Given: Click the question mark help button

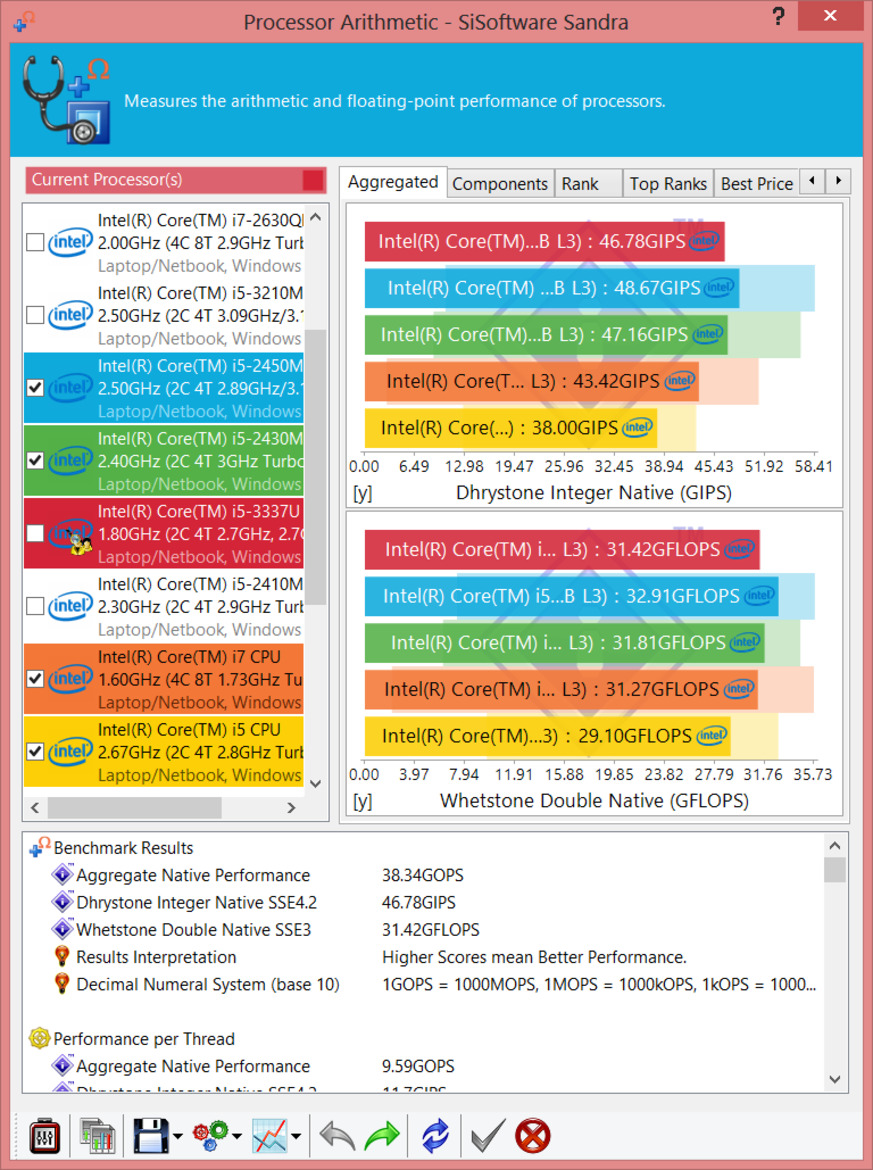Looking at the screenshot, I should 778,16.
